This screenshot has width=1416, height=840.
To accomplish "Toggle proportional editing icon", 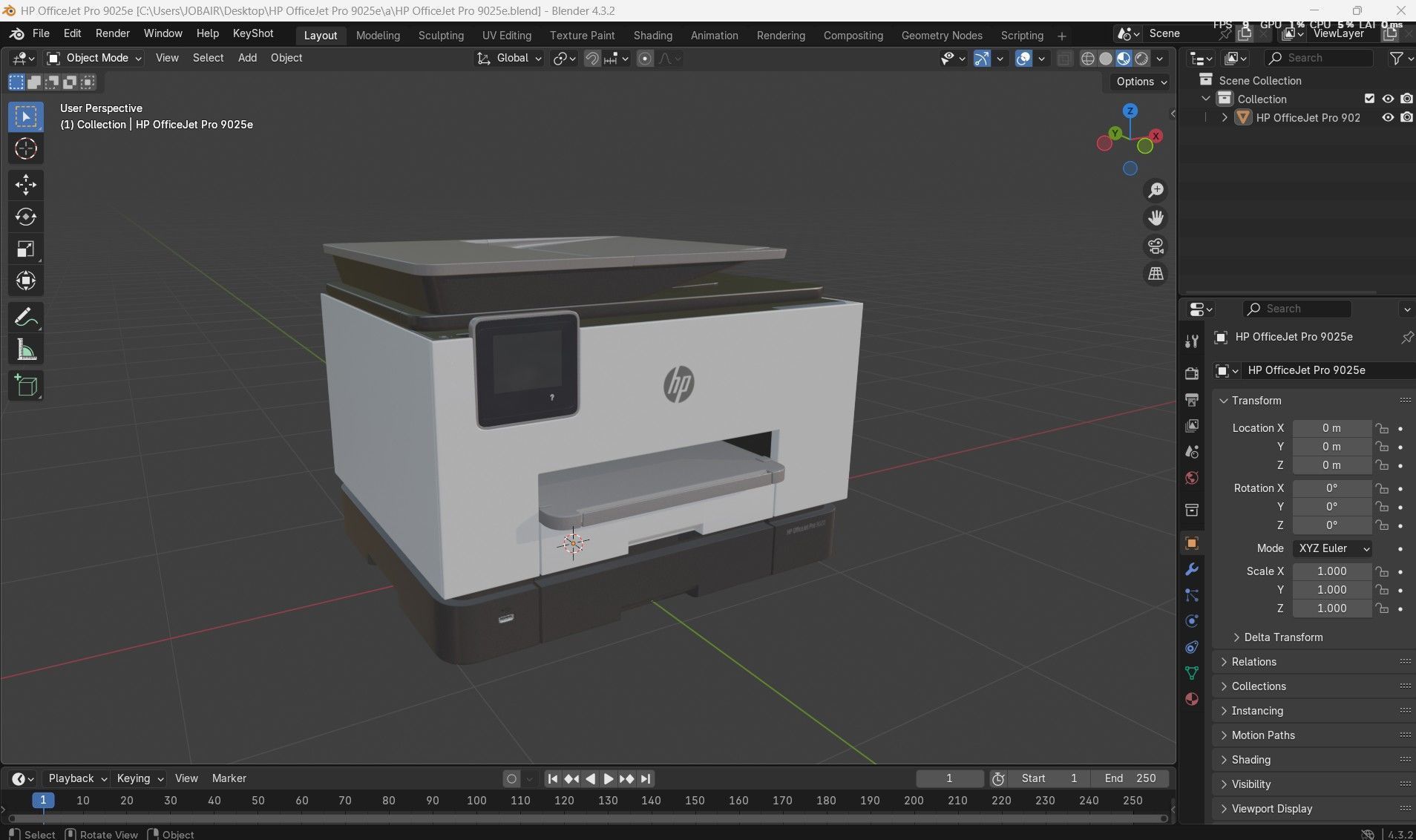I will coord(645,58).
